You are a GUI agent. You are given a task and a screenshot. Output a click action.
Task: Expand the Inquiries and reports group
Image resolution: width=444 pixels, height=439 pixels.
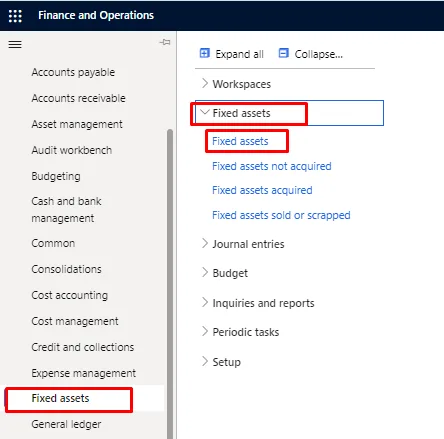pyautogui.click(x=258, y=303)
